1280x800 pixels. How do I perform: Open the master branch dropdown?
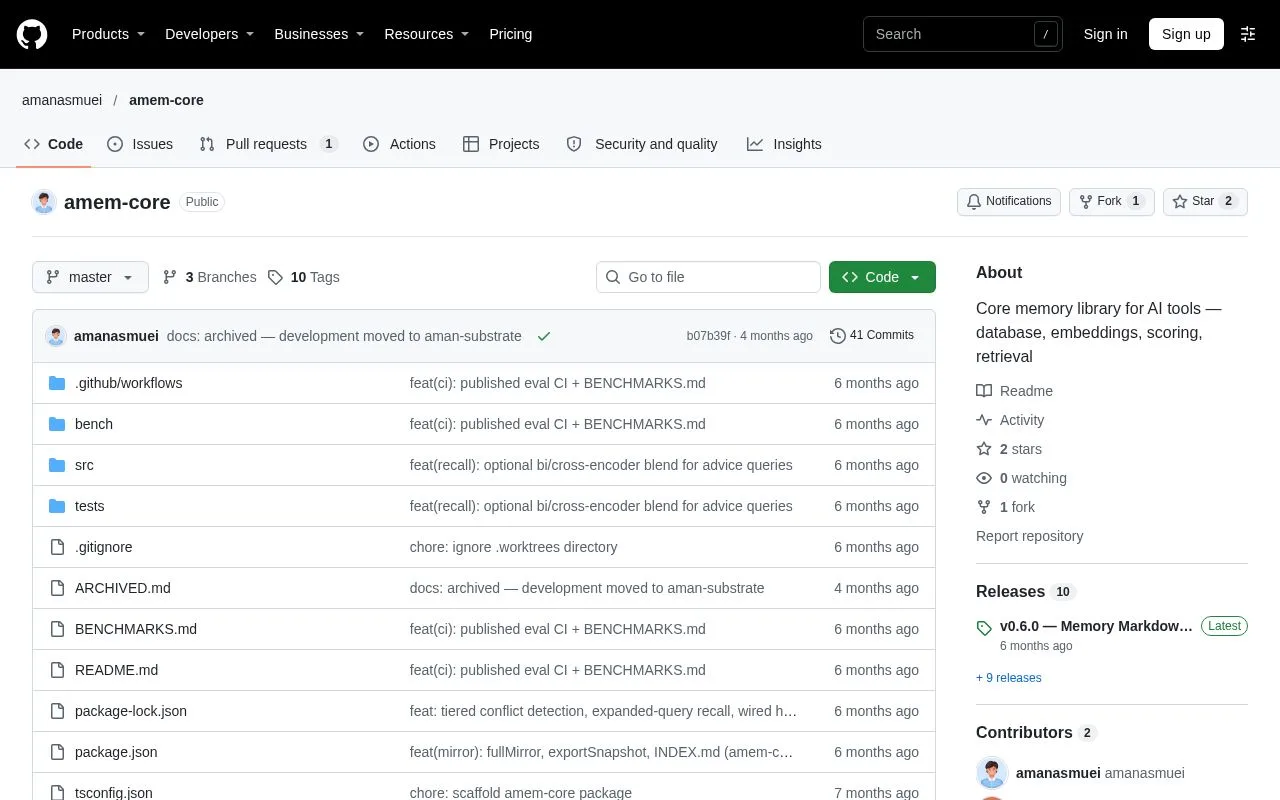click(90, 277)
